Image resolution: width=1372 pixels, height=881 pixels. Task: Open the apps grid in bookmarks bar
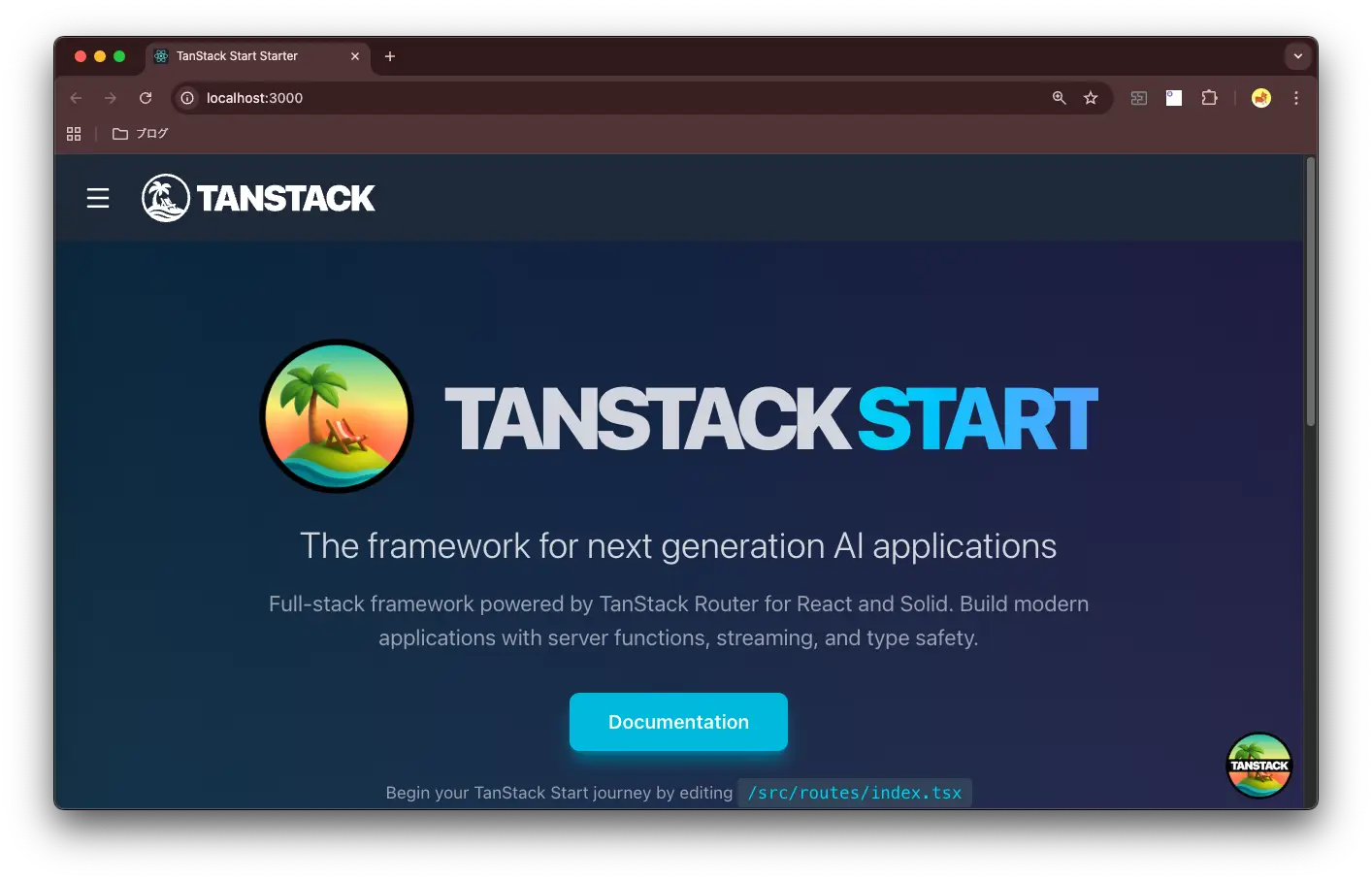click(x=74, y=134)
